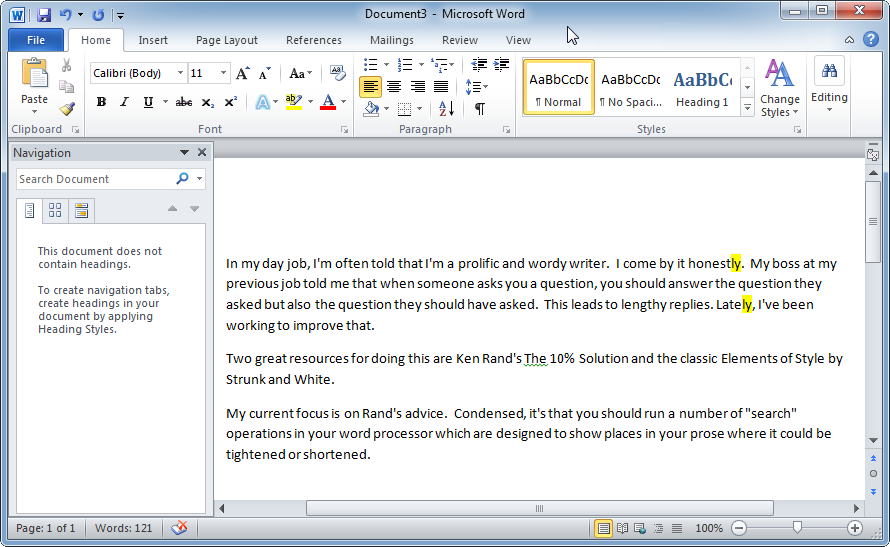Click the horizontal scrollbar thumb
The width and height of the screenshot is (890, 547).
pos(539,508)
